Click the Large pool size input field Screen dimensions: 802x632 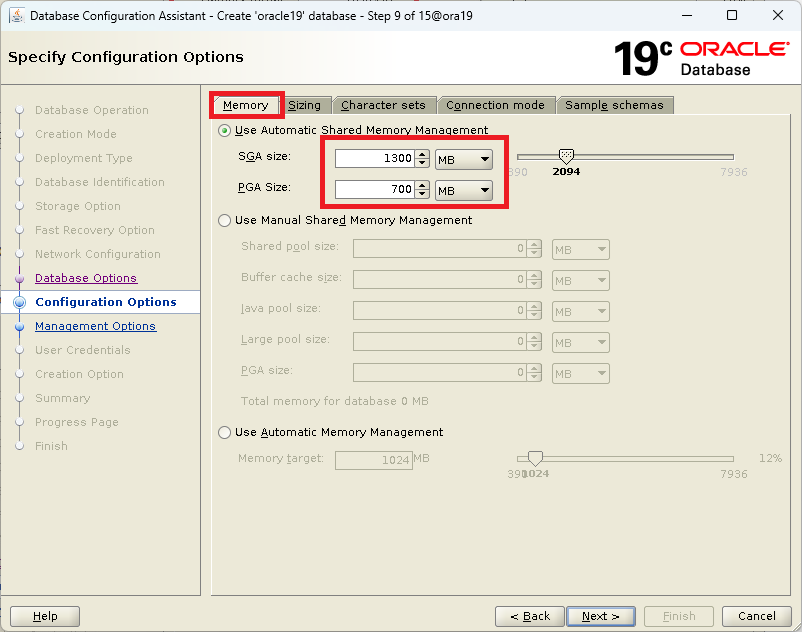440,342
